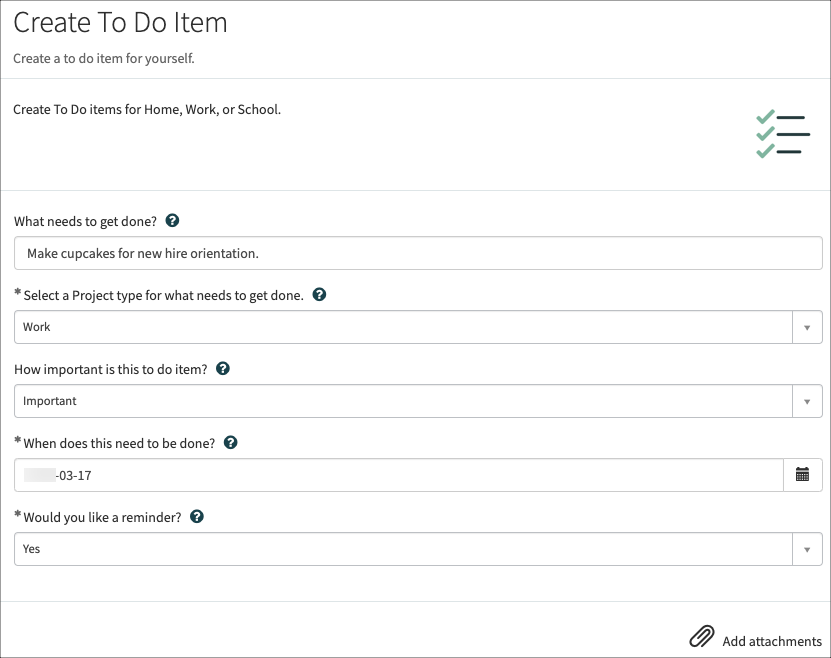Select the reminder field showing "Yes"
831x658 pixels.
click(400, 549)
